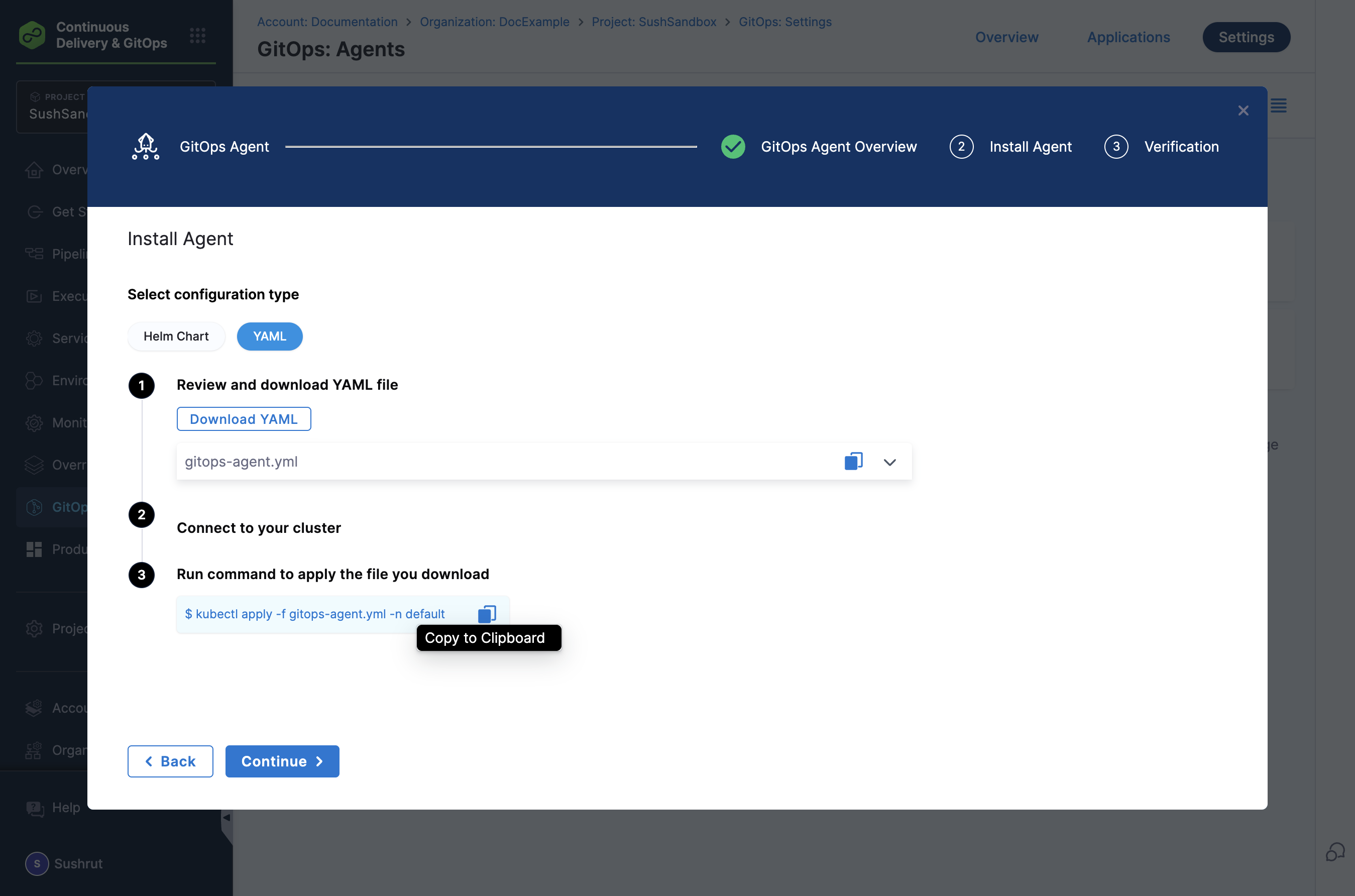The image size is (1355, 896).
Task: Open the Applications tab in header
Action: [1128, 37]
